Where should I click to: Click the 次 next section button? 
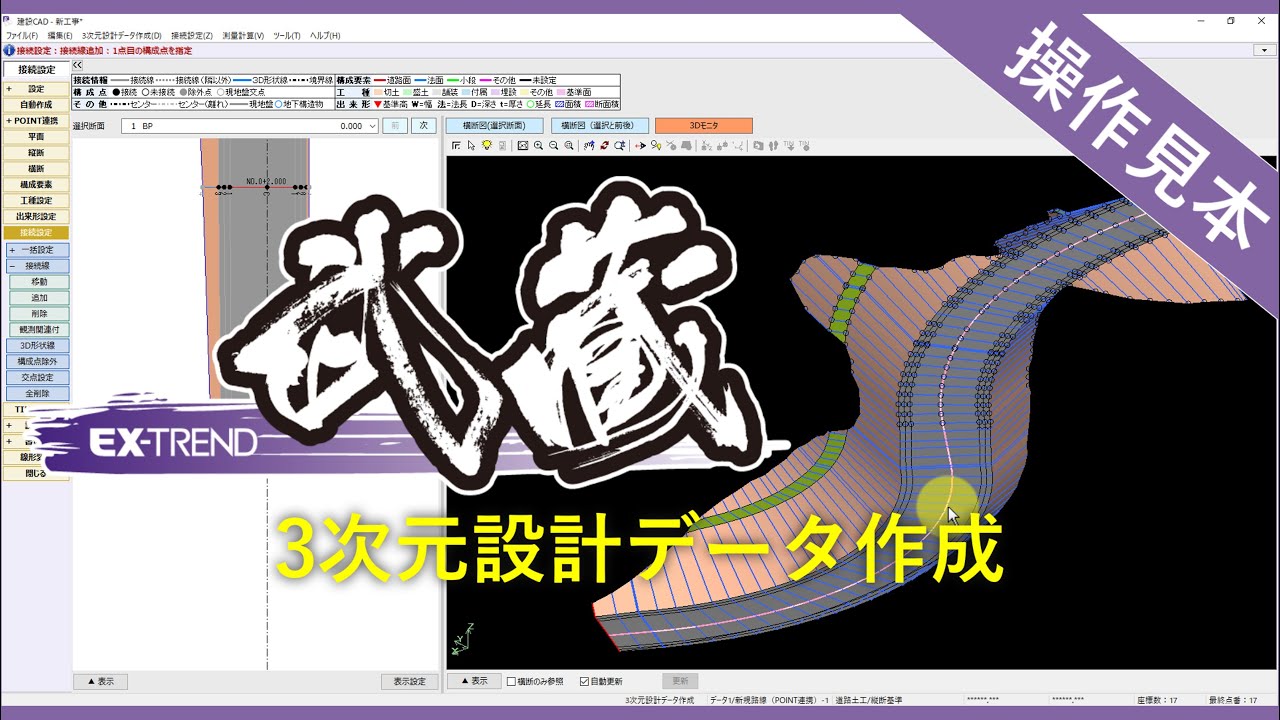(x=424, y=126)
